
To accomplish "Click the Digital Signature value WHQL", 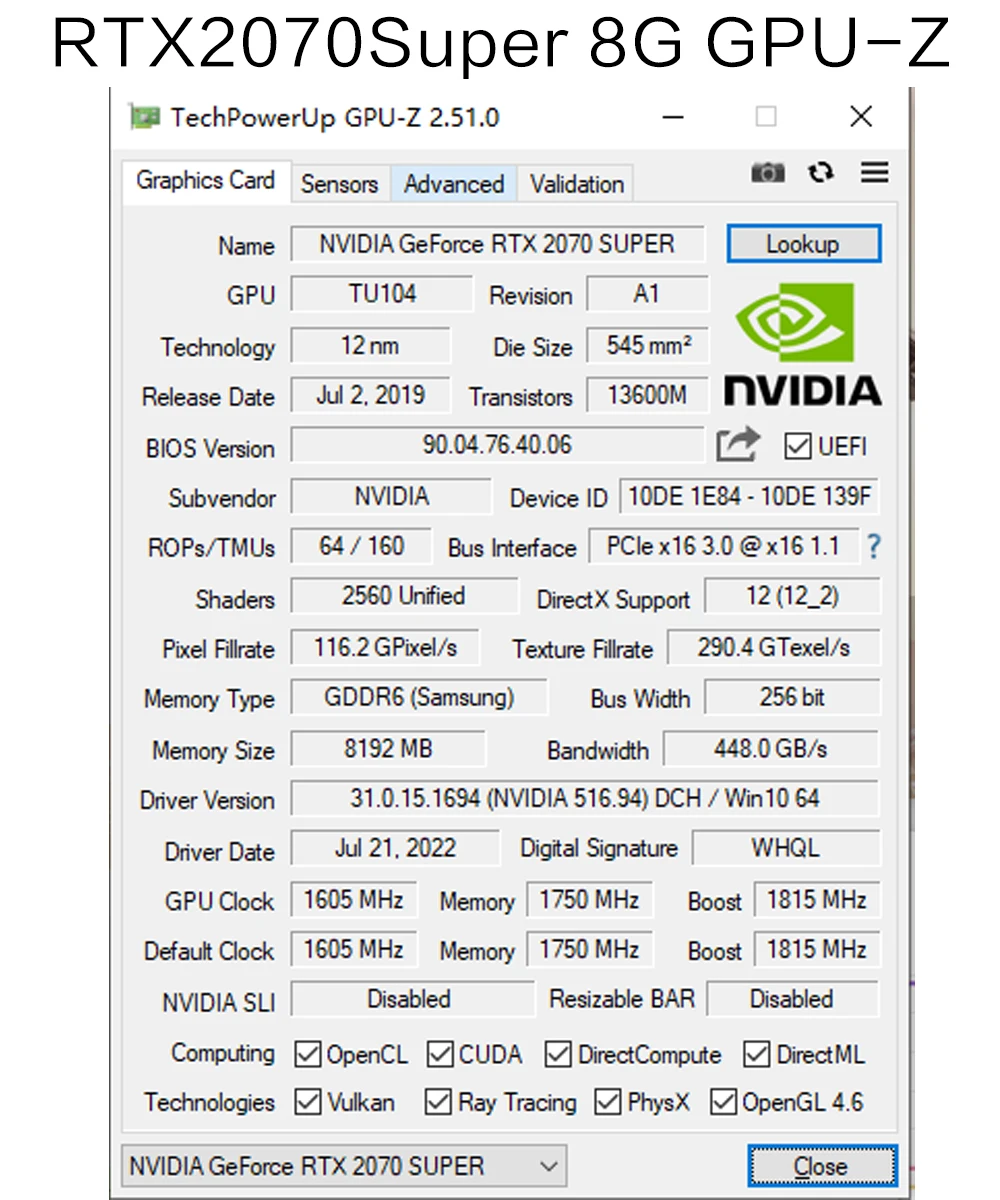I will [x=786, y=848].
